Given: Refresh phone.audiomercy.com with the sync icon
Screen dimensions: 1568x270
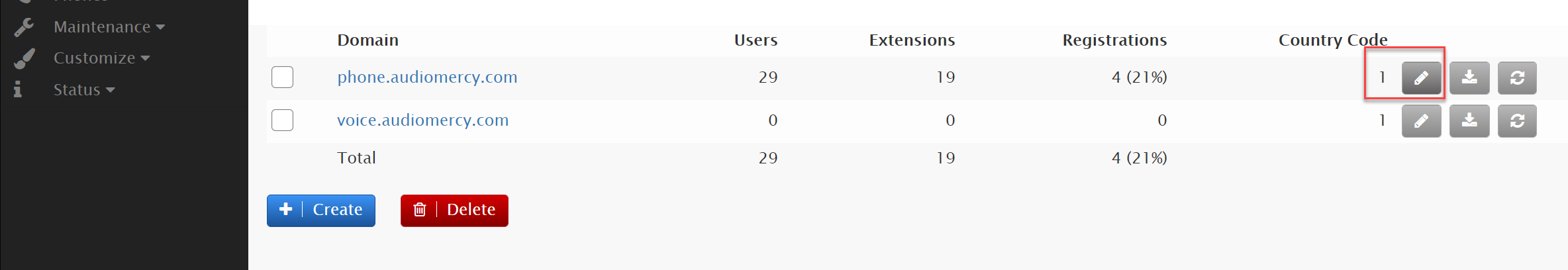Looking at the screenshot, I should (1517, 78).
